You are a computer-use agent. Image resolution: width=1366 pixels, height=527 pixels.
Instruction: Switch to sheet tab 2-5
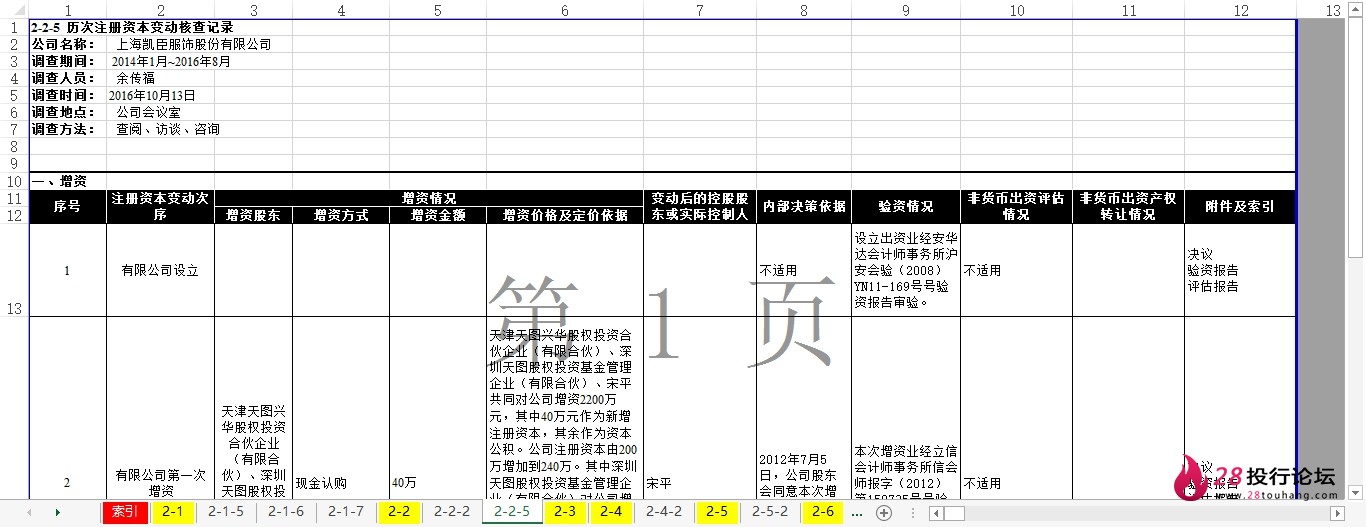[x=717, y=512]
